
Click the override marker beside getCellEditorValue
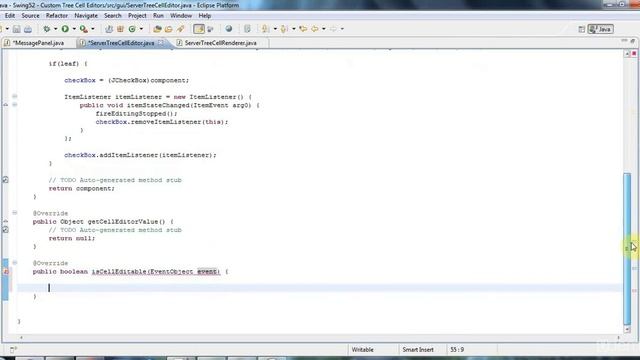pyautogui.click(x=6, y=221)
